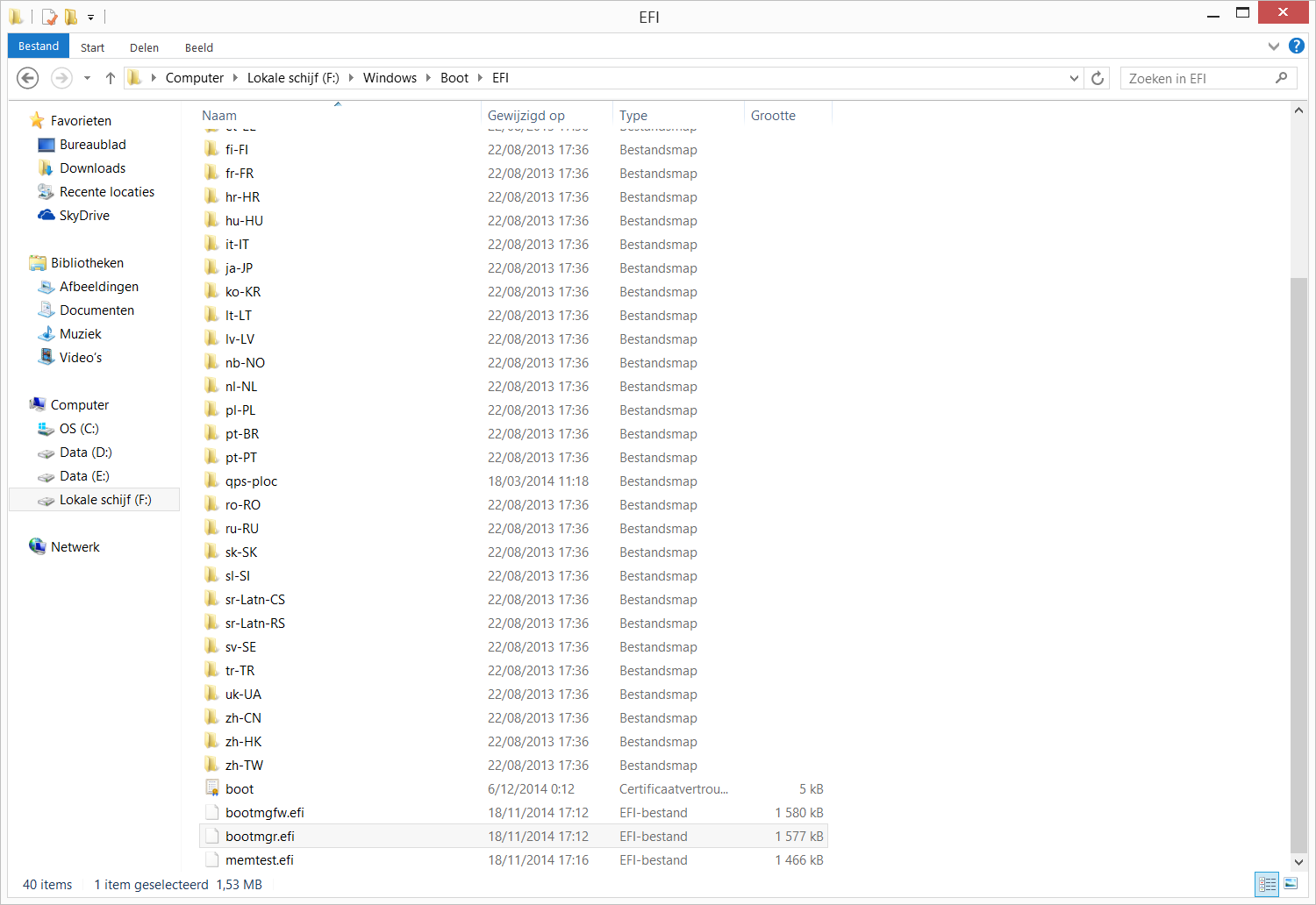This screenshot has width=1316, height=905.
Task: Click the SkyDrive cloud icon
Action: [x=46, y=216]
